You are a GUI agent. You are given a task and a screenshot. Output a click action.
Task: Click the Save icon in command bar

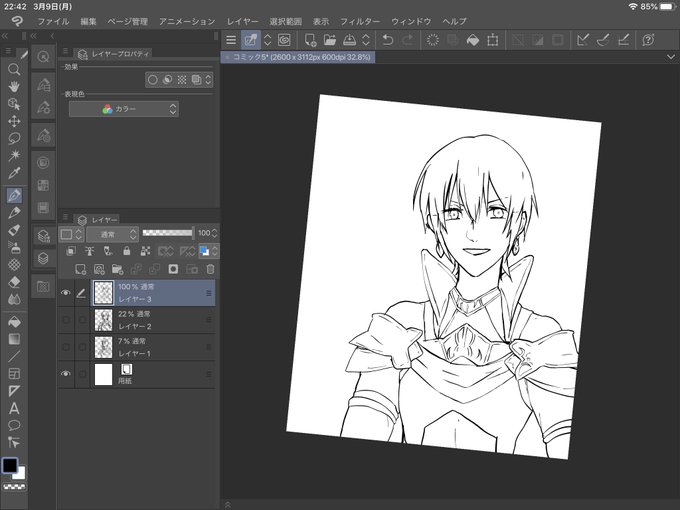(x=350, y=40)
